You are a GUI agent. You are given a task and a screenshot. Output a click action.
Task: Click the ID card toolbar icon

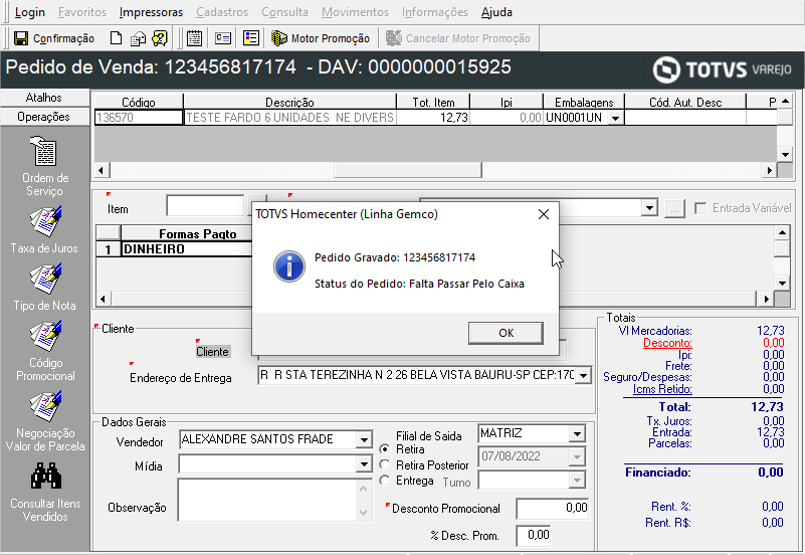pyautogui.click(x=223, y=39)
